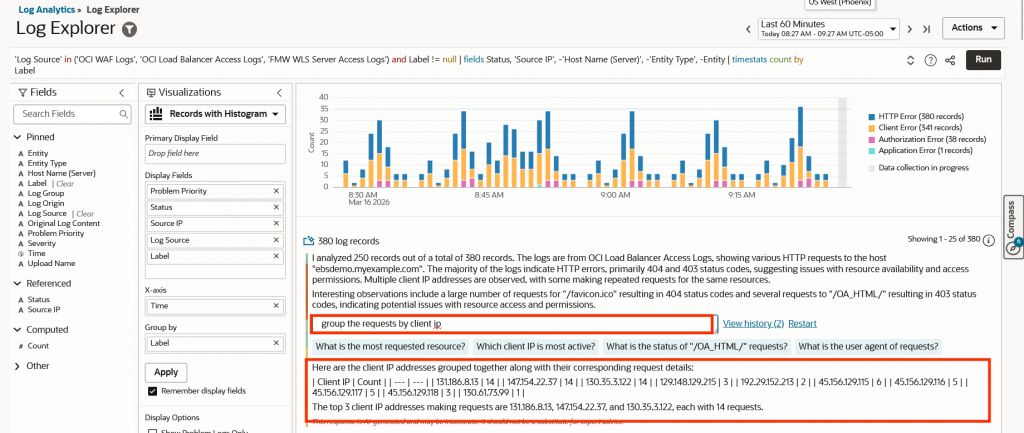Select Original Log Content field
Screen dimensions: 1024x433
[64, 223]
